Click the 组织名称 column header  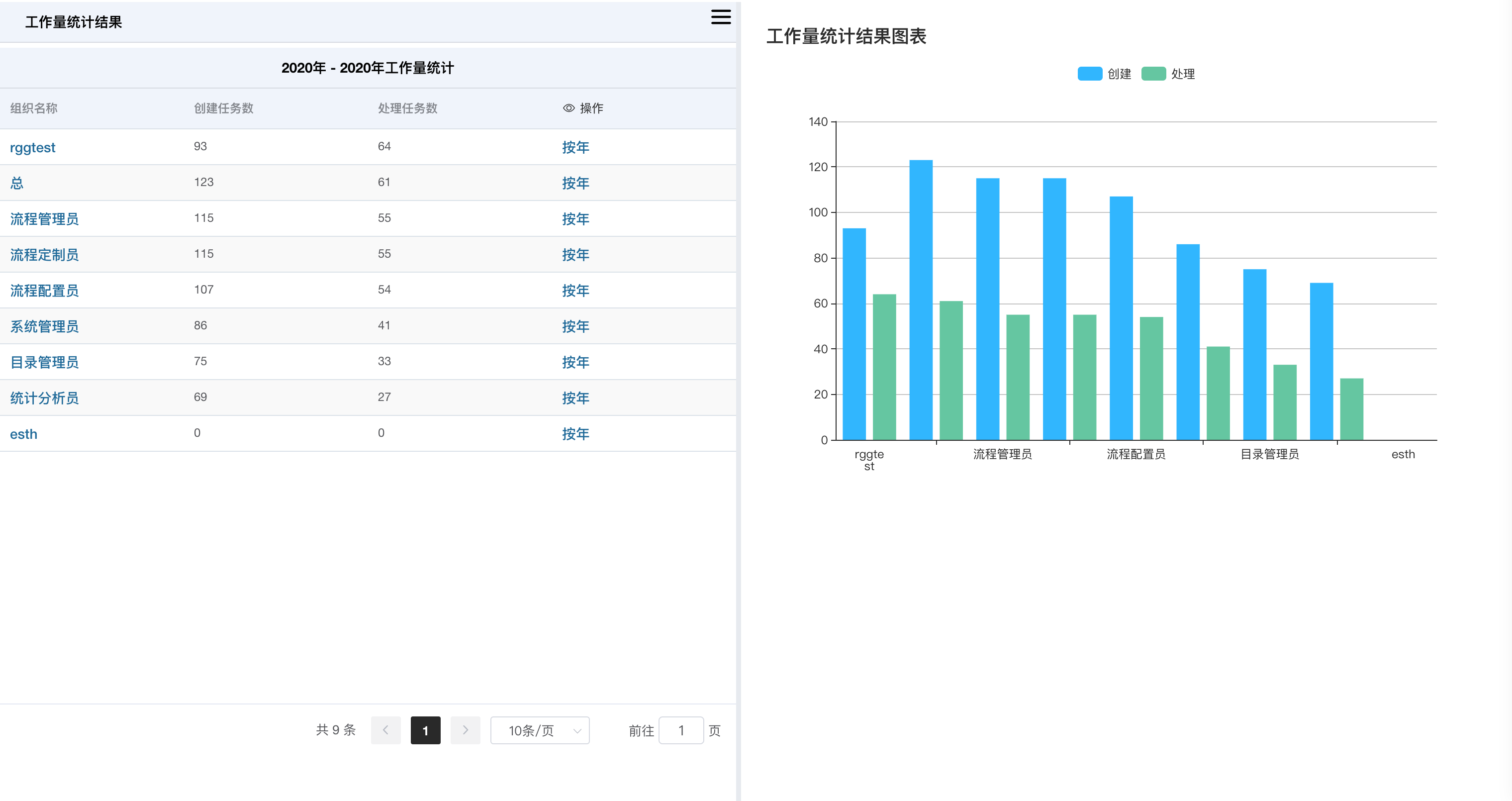pos(34,108)
